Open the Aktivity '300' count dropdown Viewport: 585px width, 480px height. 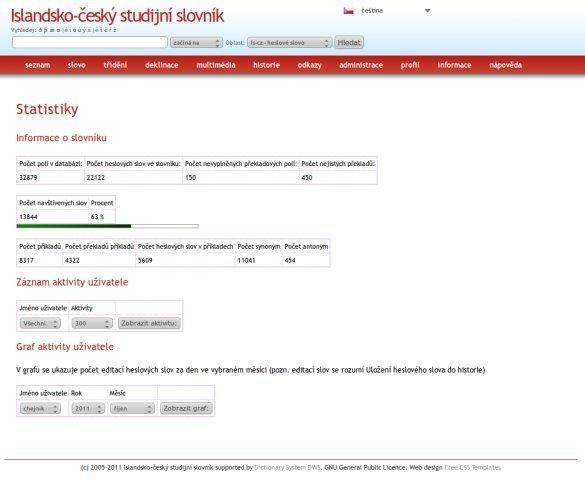[x=92, y=323]
